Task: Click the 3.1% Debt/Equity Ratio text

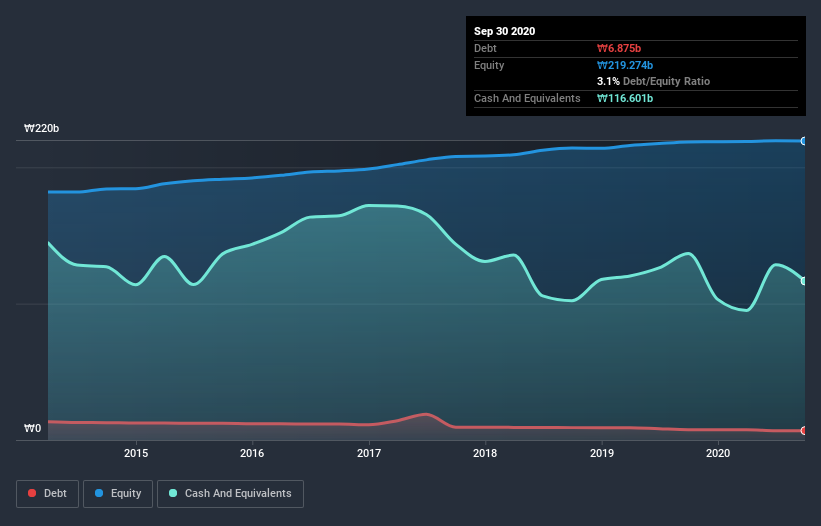Action: (x=653, y=81)
